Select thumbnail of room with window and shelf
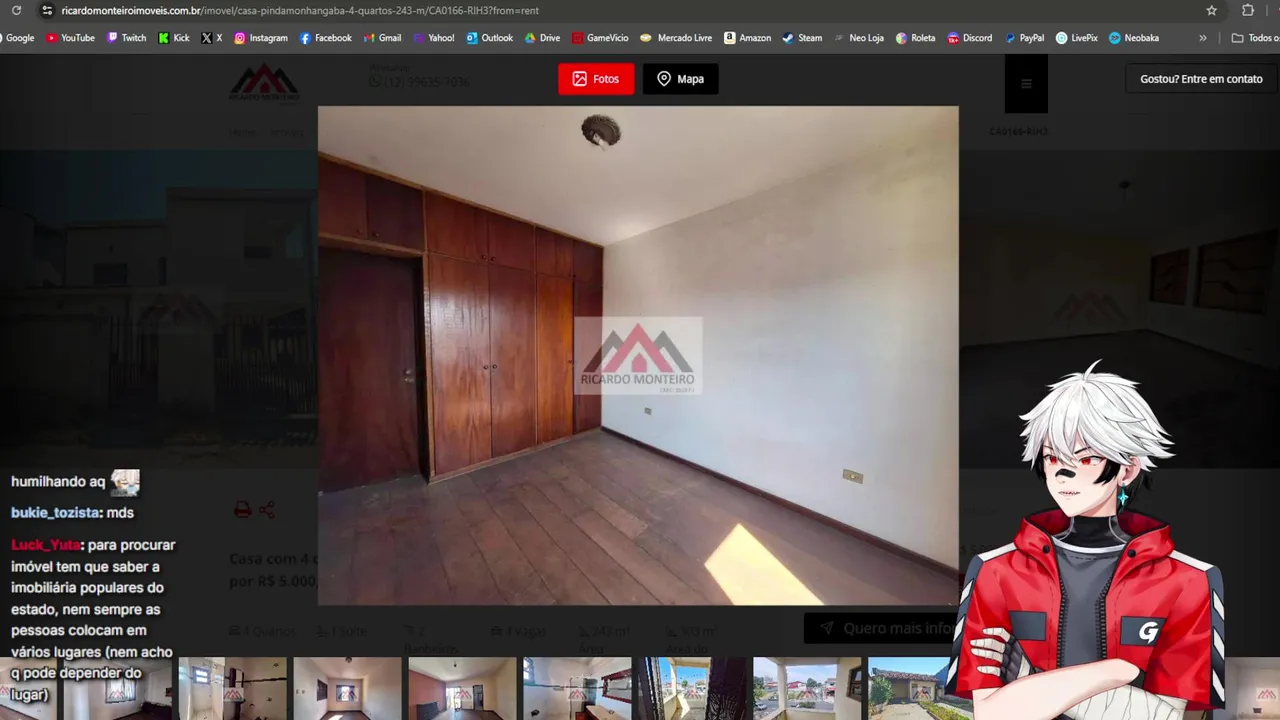The height and width of the screenshot is (720, 1280). click(x=232, y=688)
